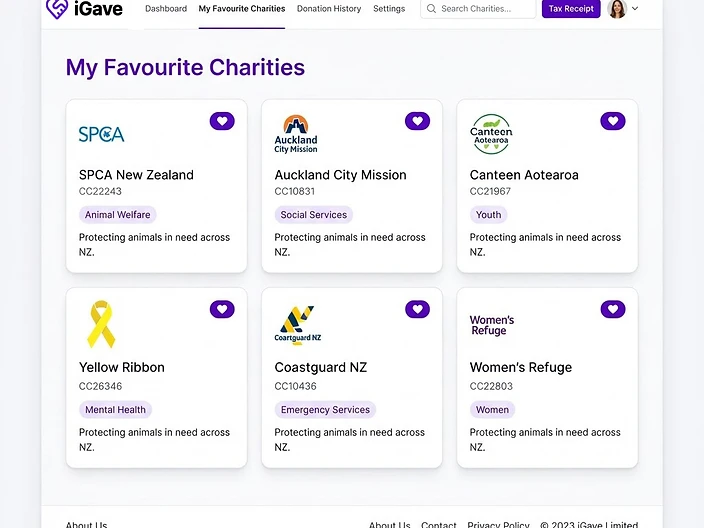Focus the Search Charities field
This screenshot has height=528, width=704.
478,9
